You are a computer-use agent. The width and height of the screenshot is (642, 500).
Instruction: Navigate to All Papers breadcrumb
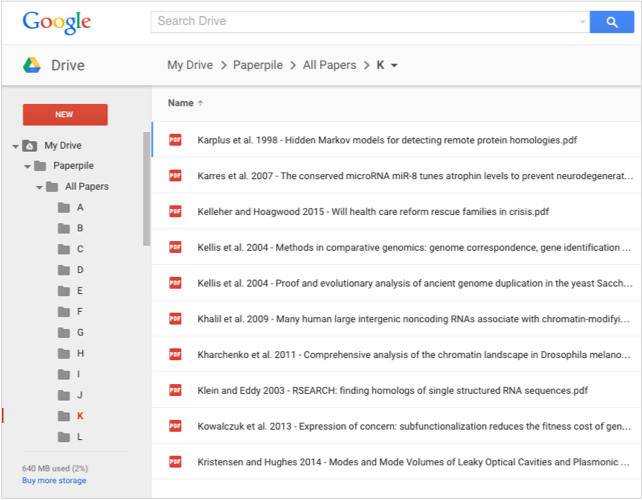(x=329, y=65)
